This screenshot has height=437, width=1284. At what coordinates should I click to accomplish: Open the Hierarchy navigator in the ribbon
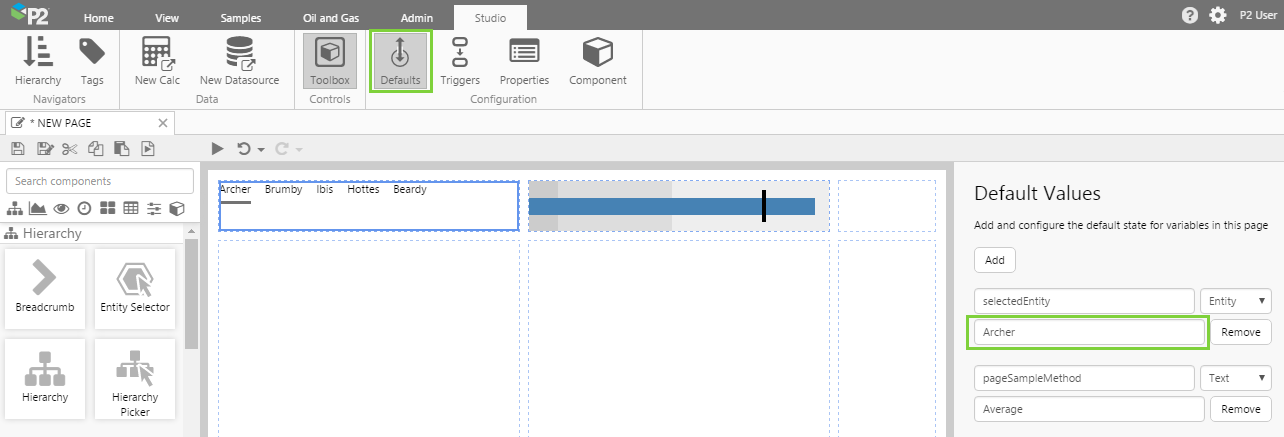click(x=38, y=61)
